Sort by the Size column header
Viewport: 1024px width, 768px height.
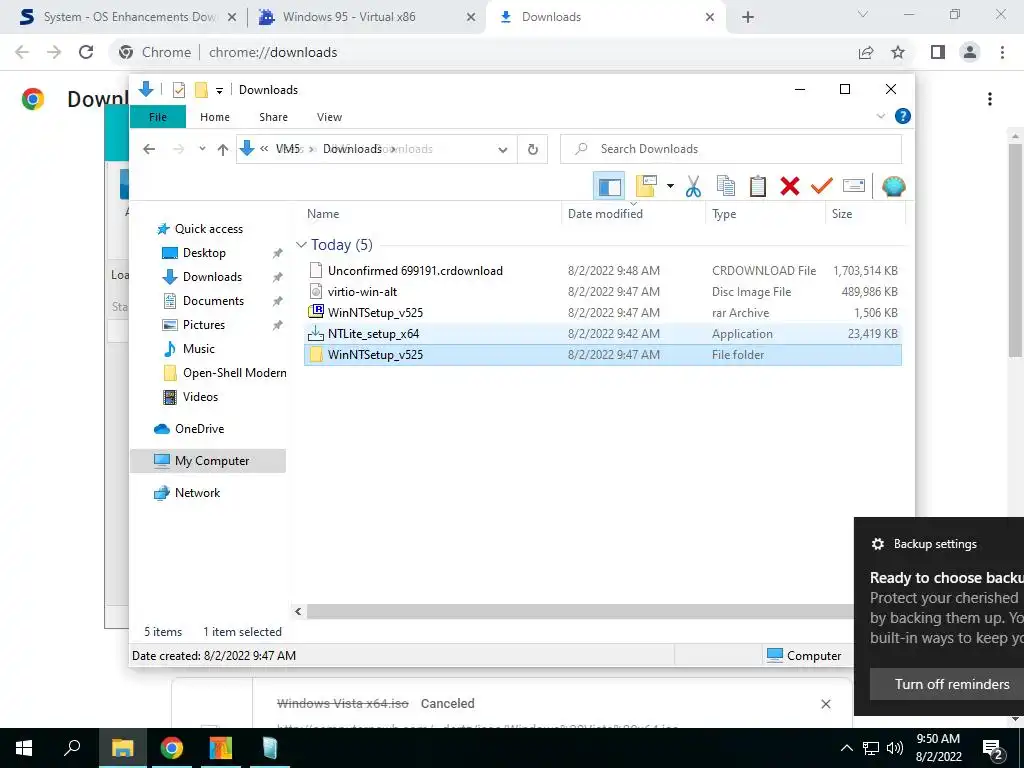865,214
